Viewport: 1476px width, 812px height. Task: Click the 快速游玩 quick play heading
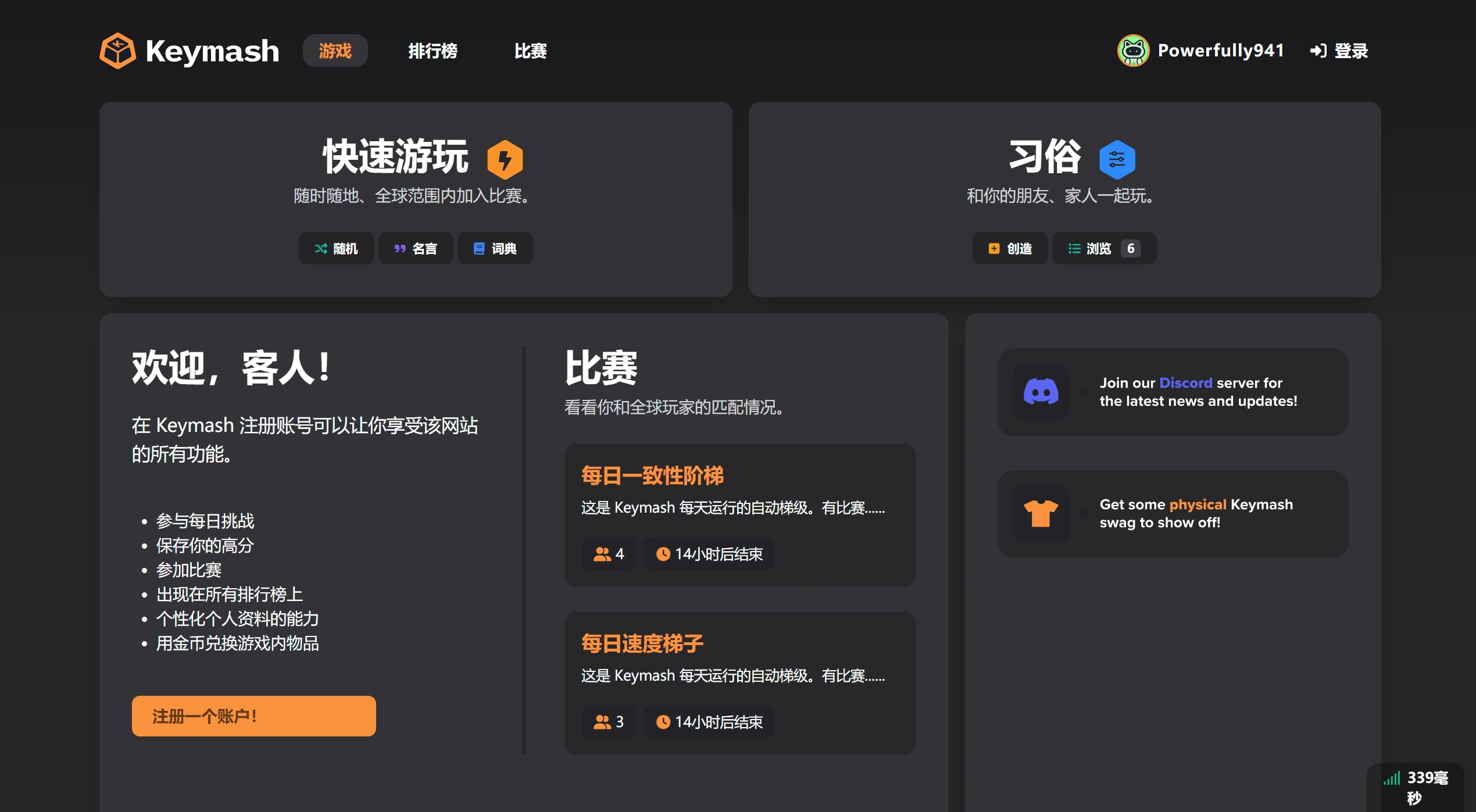pos(395,157)
